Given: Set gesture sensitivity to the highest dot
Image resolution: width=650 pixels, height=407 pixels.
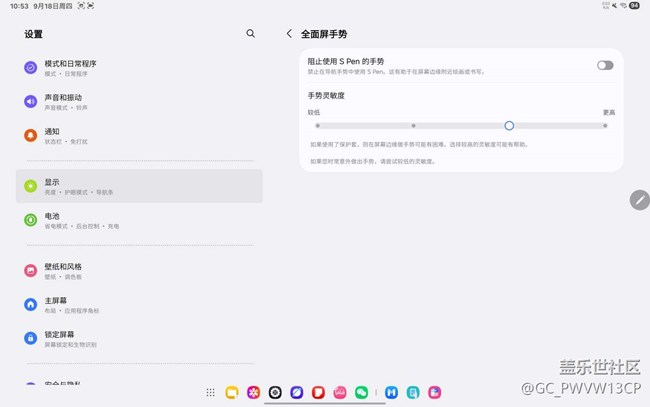Looking at the screenshot, I should point(605,126).
